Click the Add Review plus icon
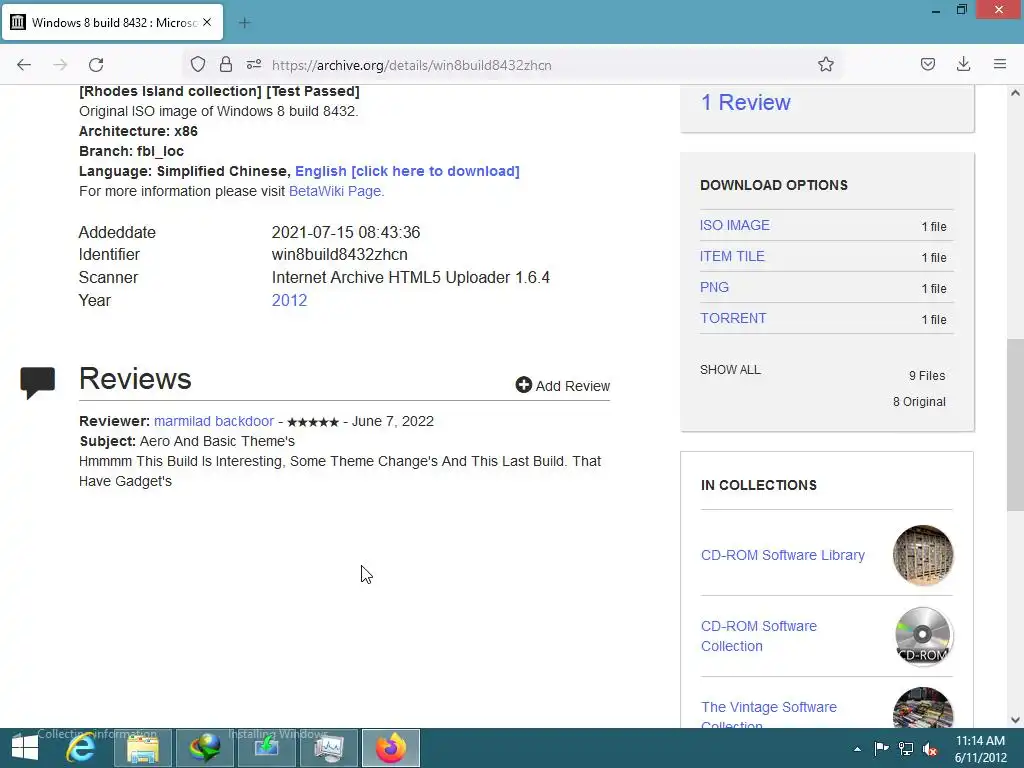The height and width of the screenshot is (768, 1024). coord(524,385)
